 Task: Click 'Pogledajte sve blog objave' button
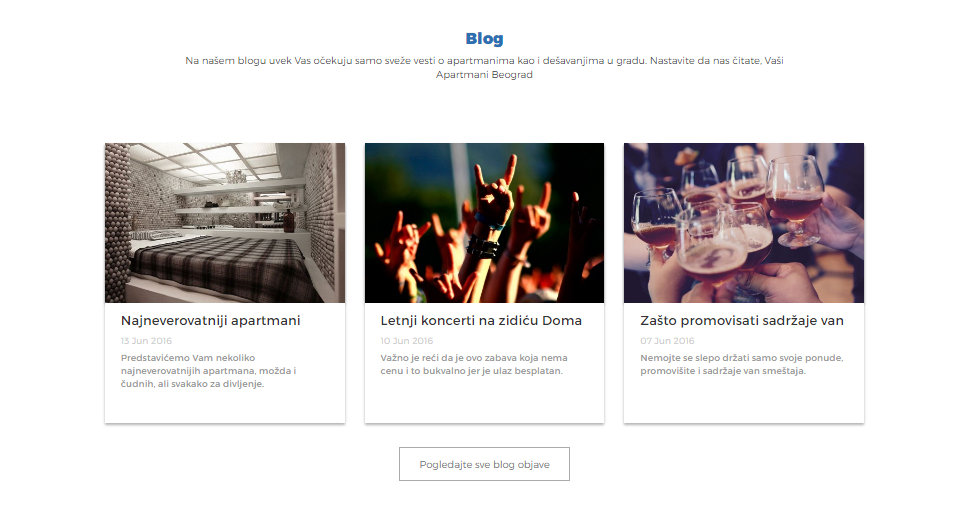point(484,464)
